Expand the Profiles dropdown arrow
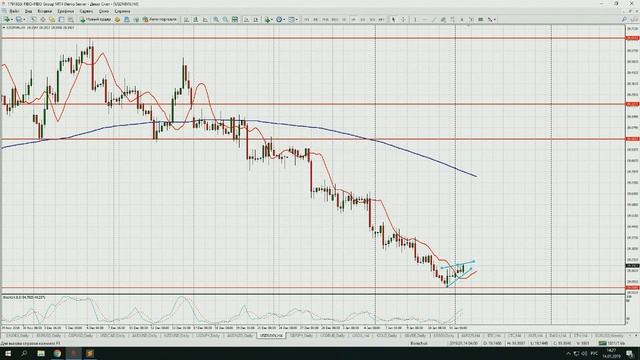The width and height of the screenshot is (640, 360). pos(24,20)
